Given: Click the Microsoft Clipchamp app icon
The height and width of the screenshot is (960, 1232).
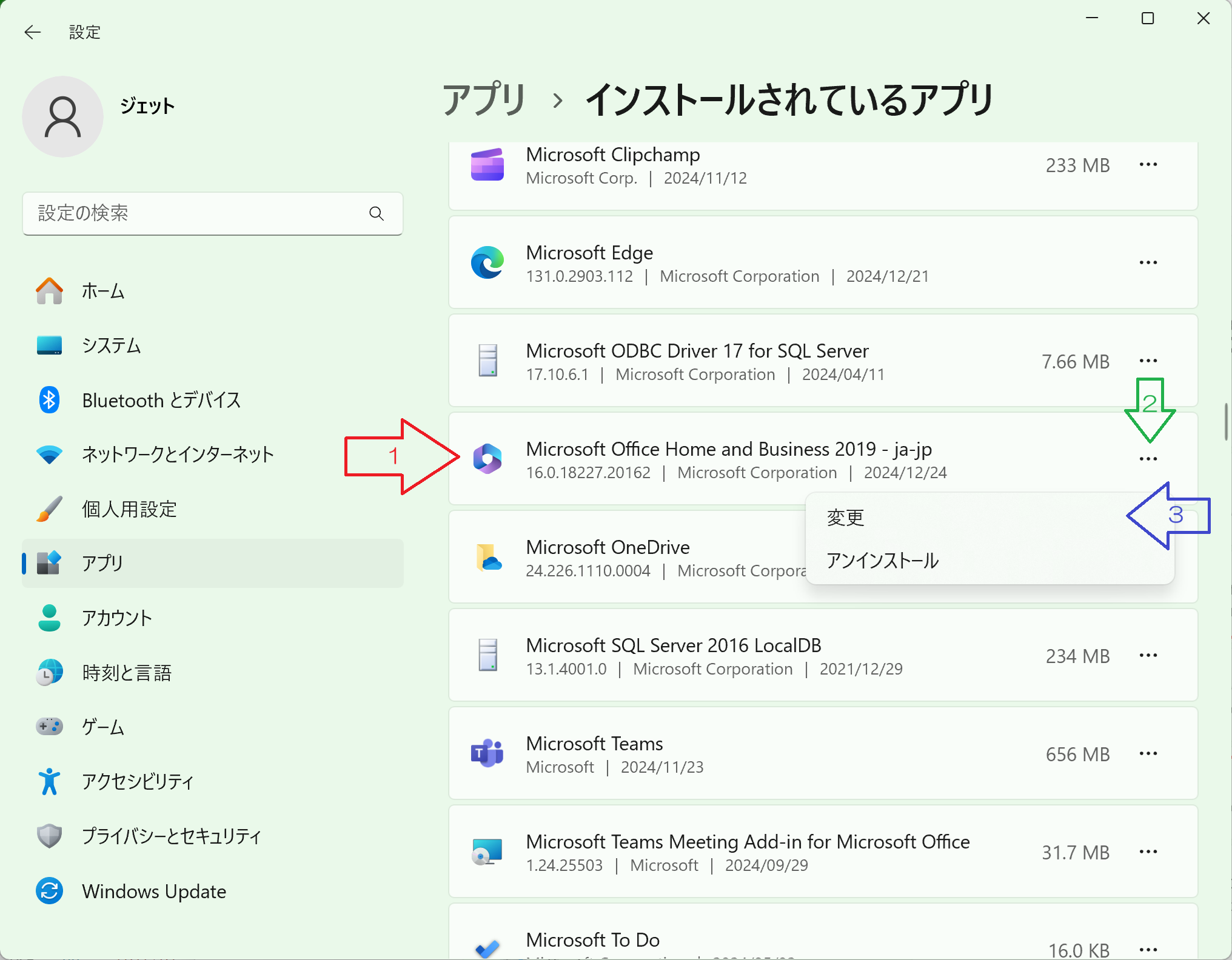Looking at the screenshot, I should [487, 165].
